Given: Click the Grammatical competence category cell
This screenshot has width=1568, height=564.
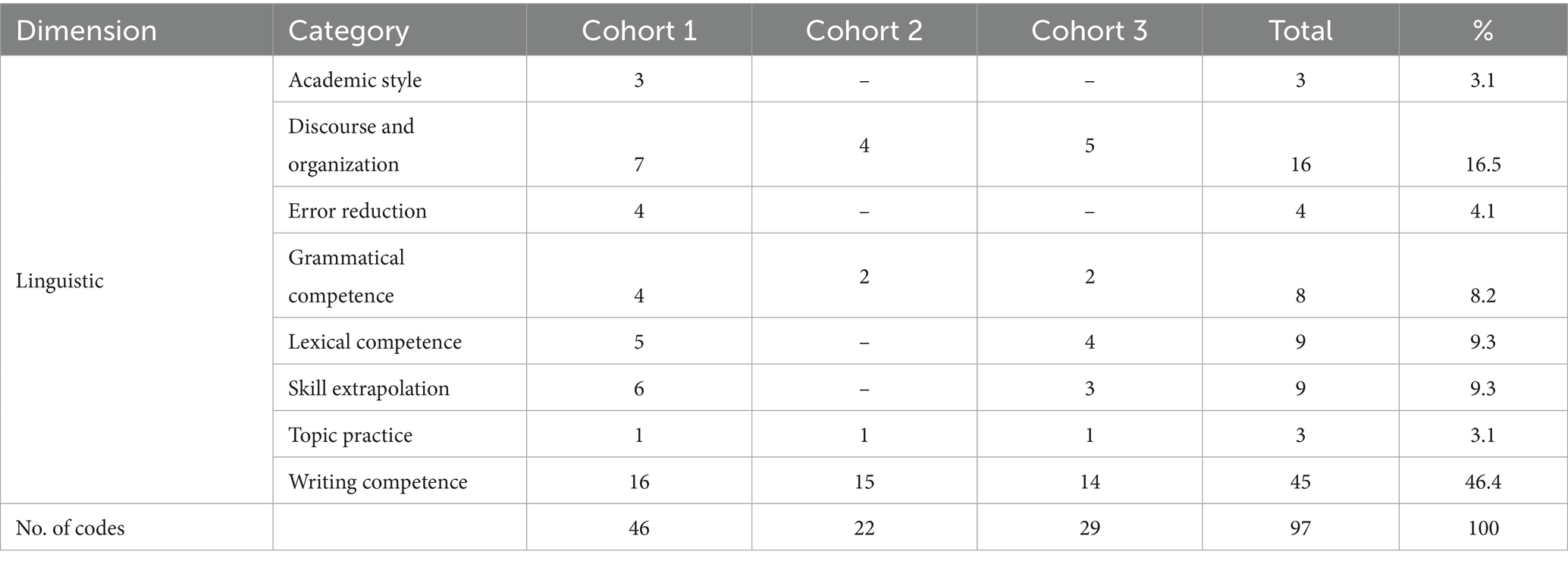Looking at the screenshot, I should [346, 276].
